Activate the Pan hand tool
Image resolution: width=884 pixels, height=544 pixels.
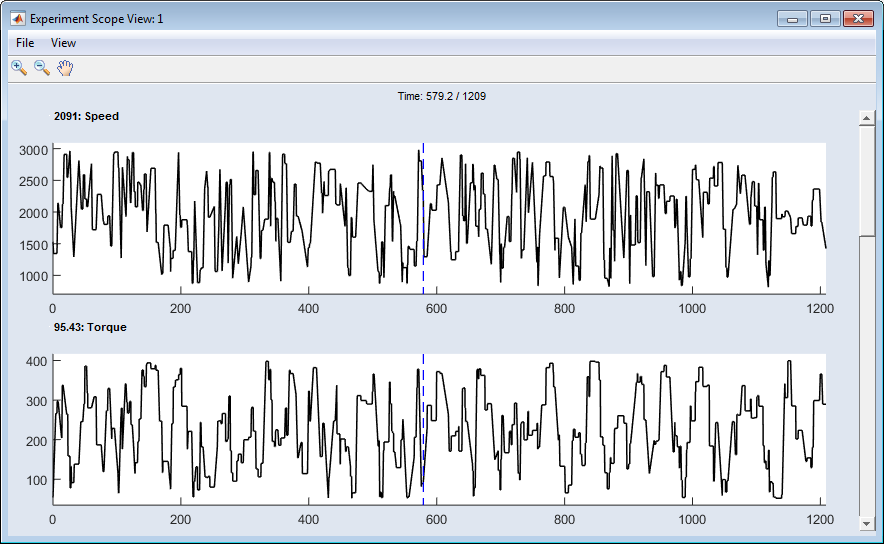[65, 68]
